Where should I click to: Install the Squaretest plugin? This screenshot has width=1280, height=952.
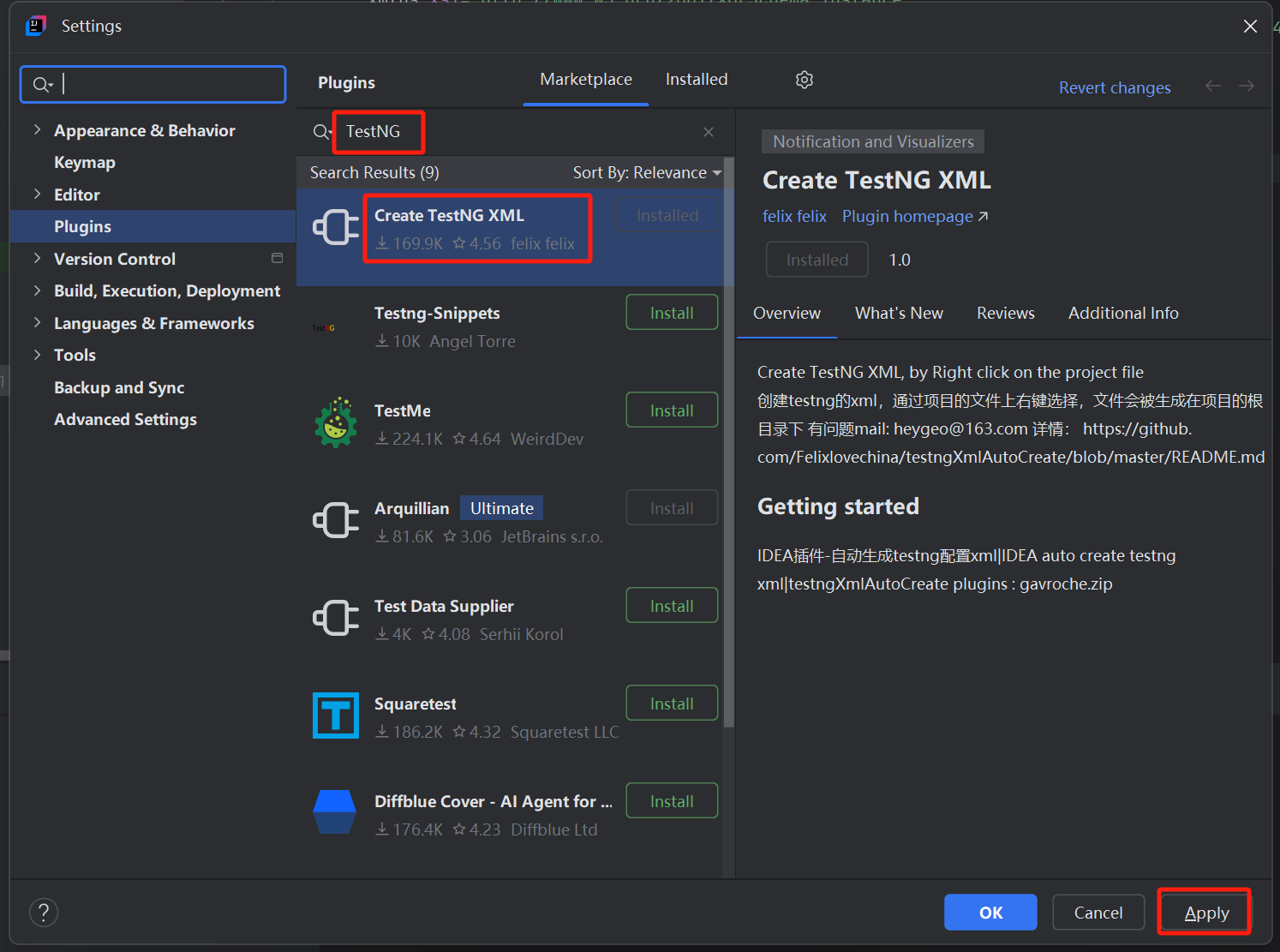(672, 704)
